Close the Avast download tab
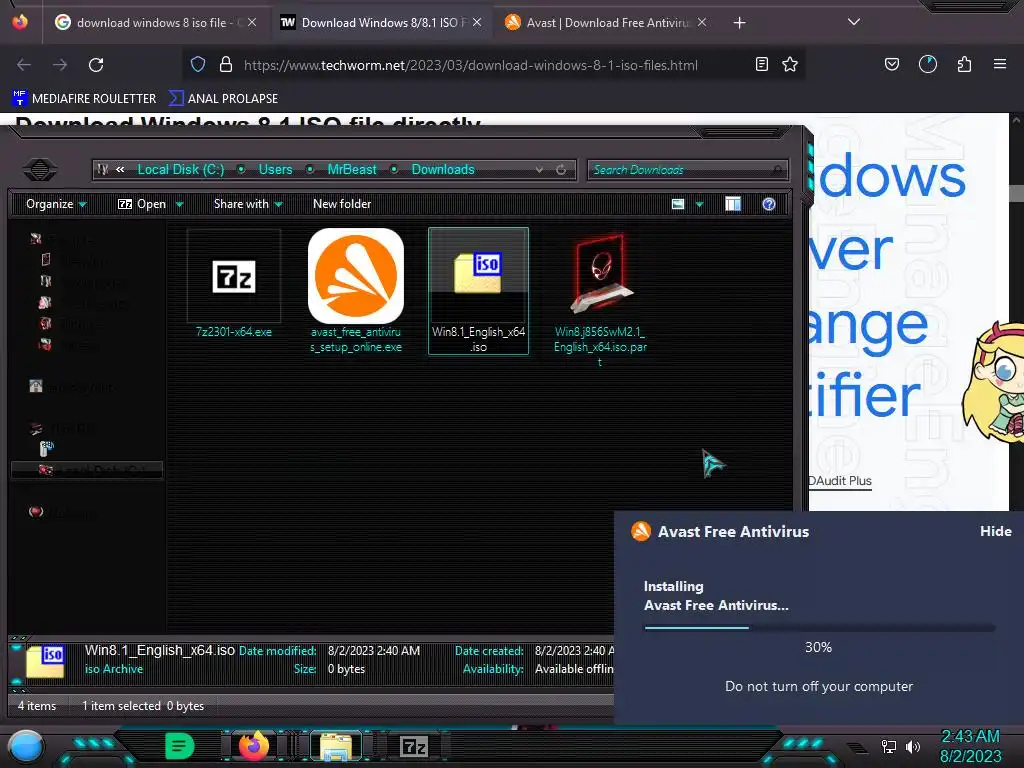The height and width of the screenshot is (768, 1024). point(701,22)
